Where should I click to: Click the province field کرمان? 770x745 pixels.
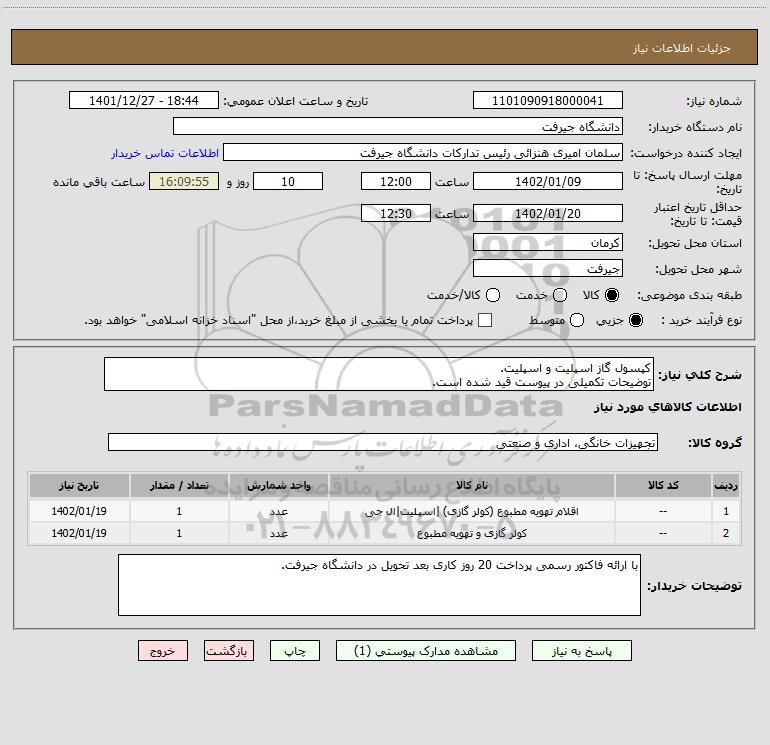[x=548, y=242]
